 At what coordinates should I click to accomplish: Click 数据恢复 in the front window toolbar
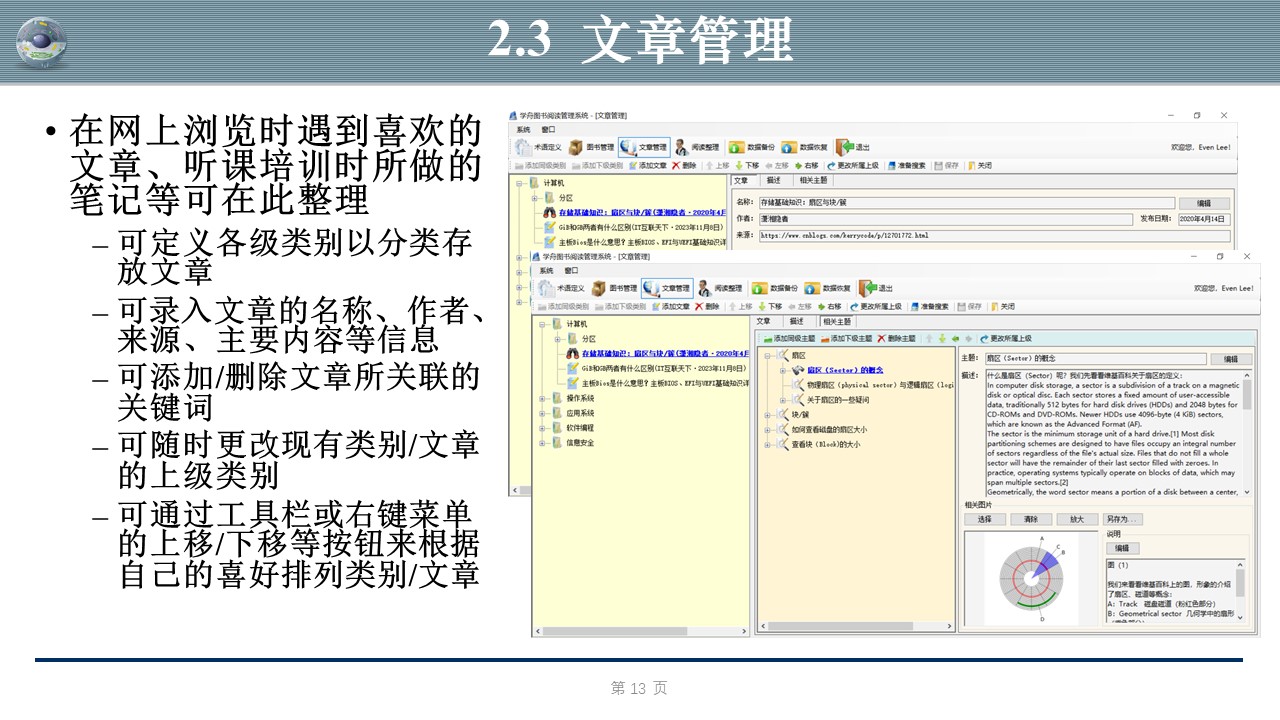coord(828,288)
